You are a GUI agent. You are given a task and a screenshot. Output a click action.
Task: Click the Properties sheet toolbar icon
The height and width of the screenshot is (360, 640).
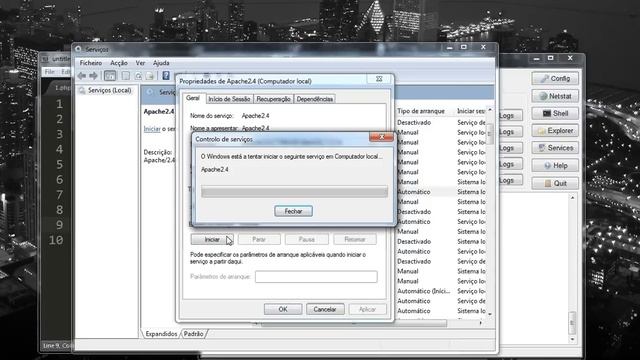pos(126,76)
